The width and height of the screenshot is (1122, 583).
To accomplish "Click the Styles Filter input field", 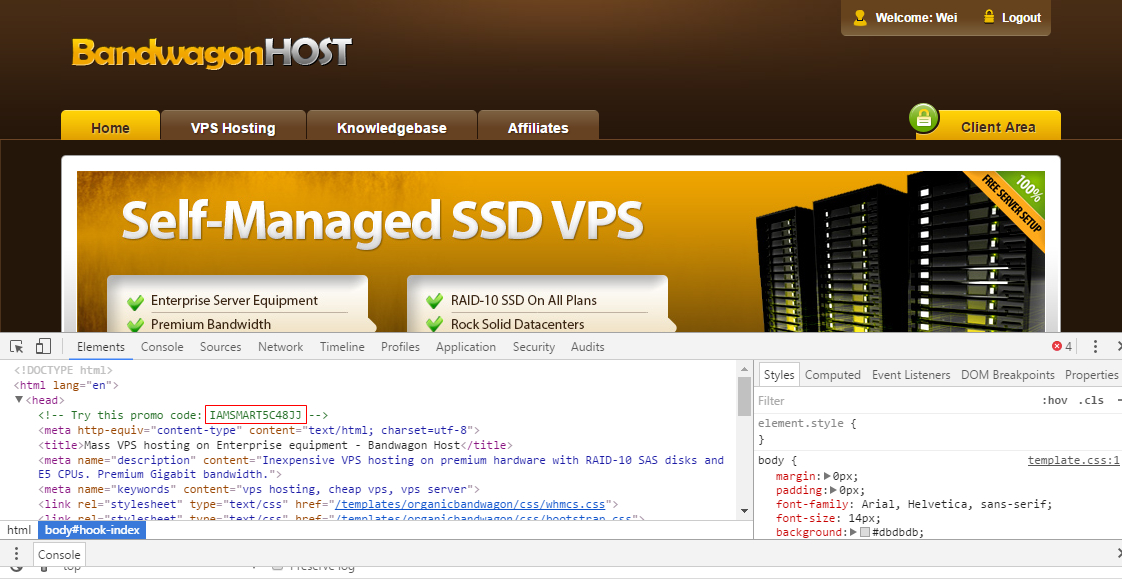I will tap(894, 401).
